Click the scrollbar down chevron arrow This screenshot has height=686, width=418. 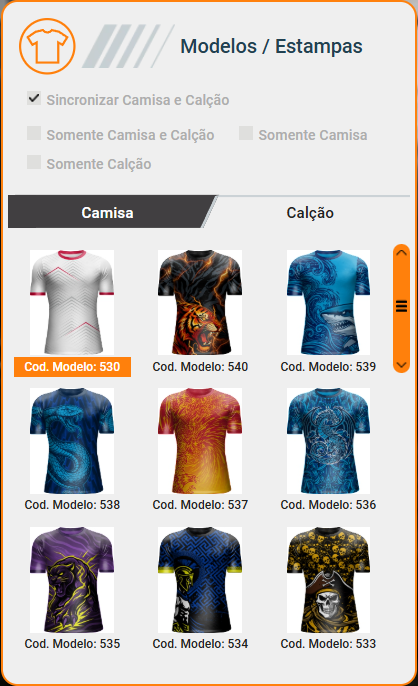401,364
